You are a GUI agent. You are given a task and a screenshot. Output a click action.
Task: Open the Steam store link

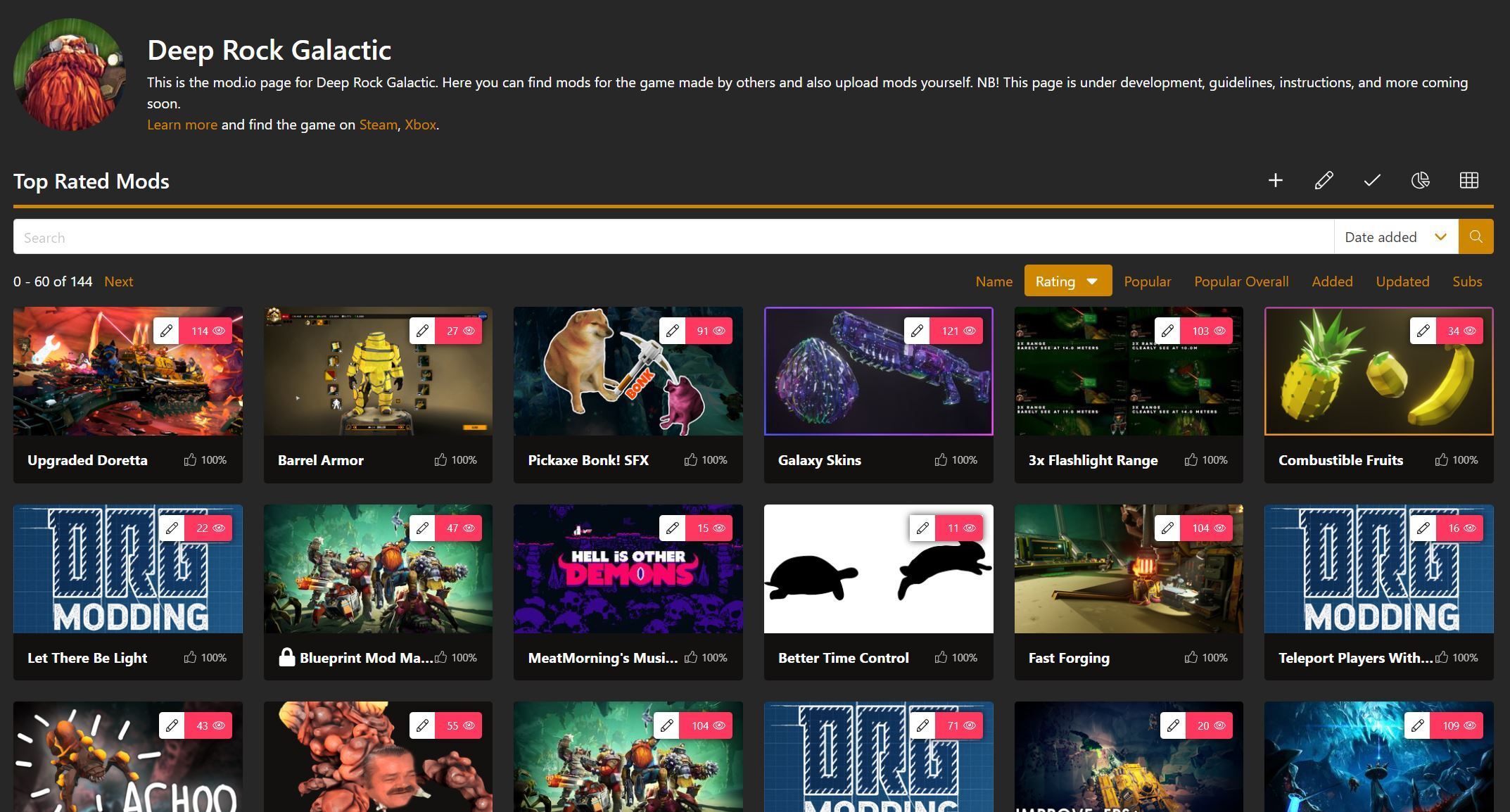pos(379,125)
